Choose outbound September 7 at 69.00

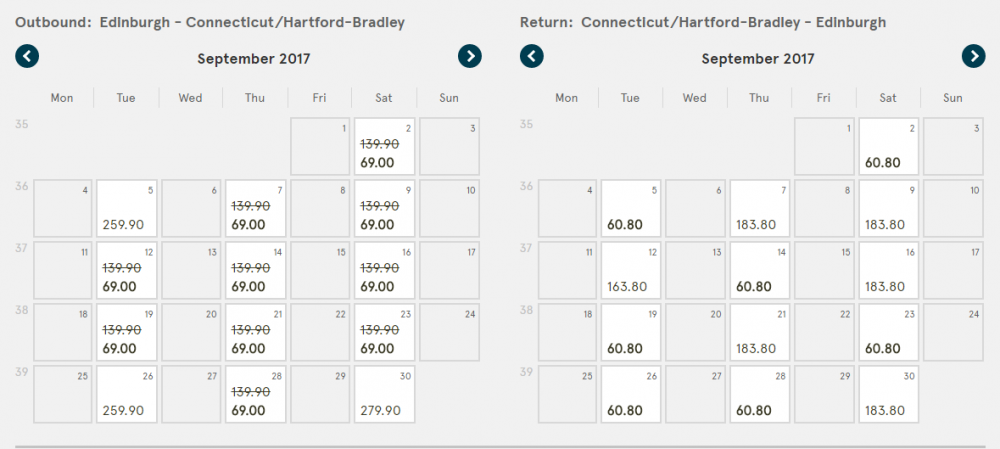[256, 208]
